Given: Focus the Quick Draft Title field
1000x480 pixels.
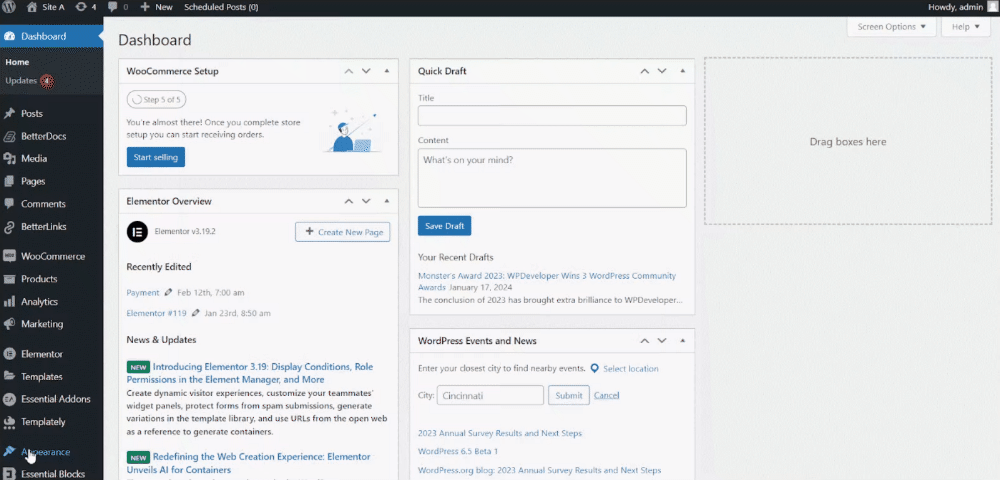Looking at the screenshot, I should click(552, 115).
